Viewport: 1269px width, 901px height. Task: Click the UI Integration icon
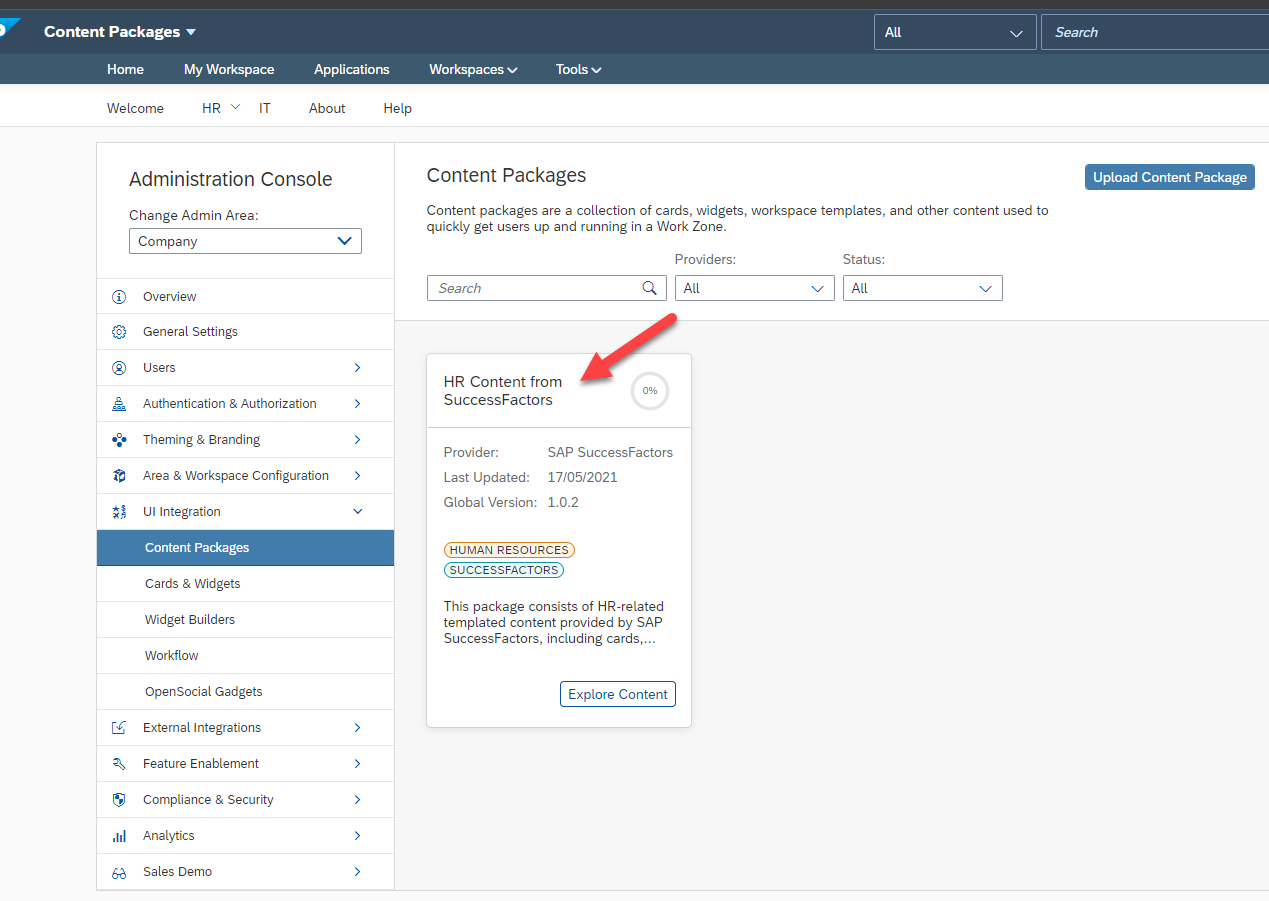coord(119,512)
